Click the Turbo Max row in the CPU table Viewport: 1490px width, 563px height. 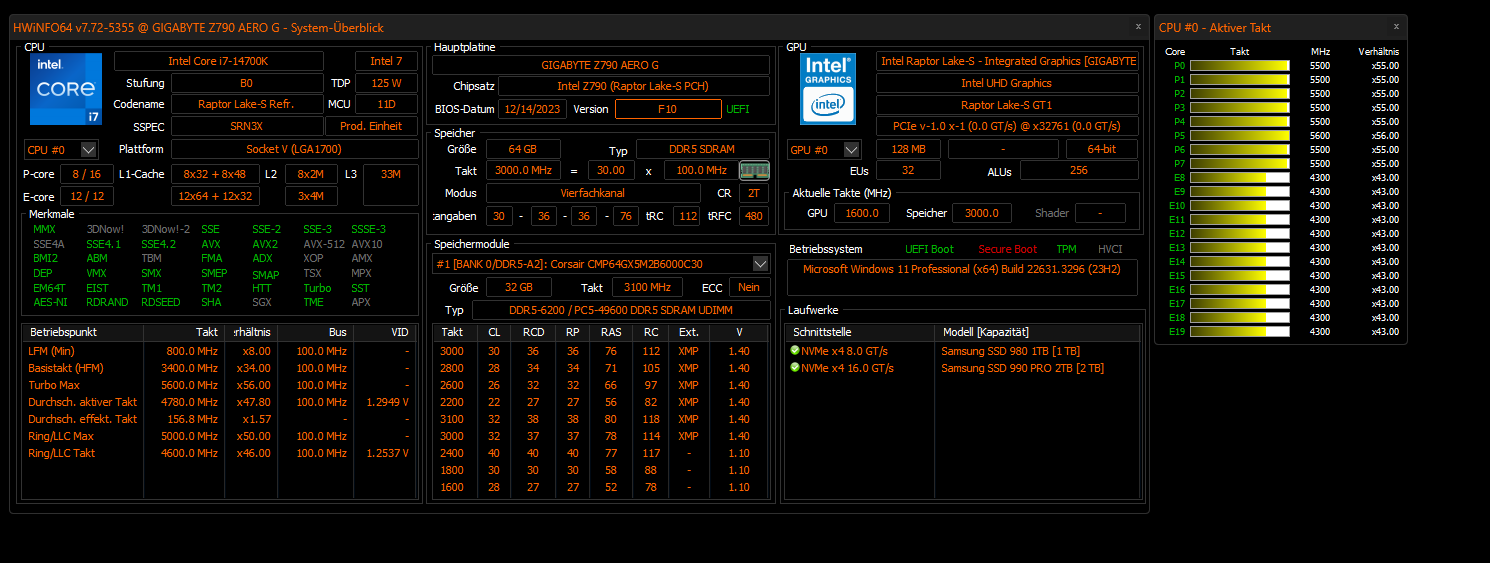(219, 385)
